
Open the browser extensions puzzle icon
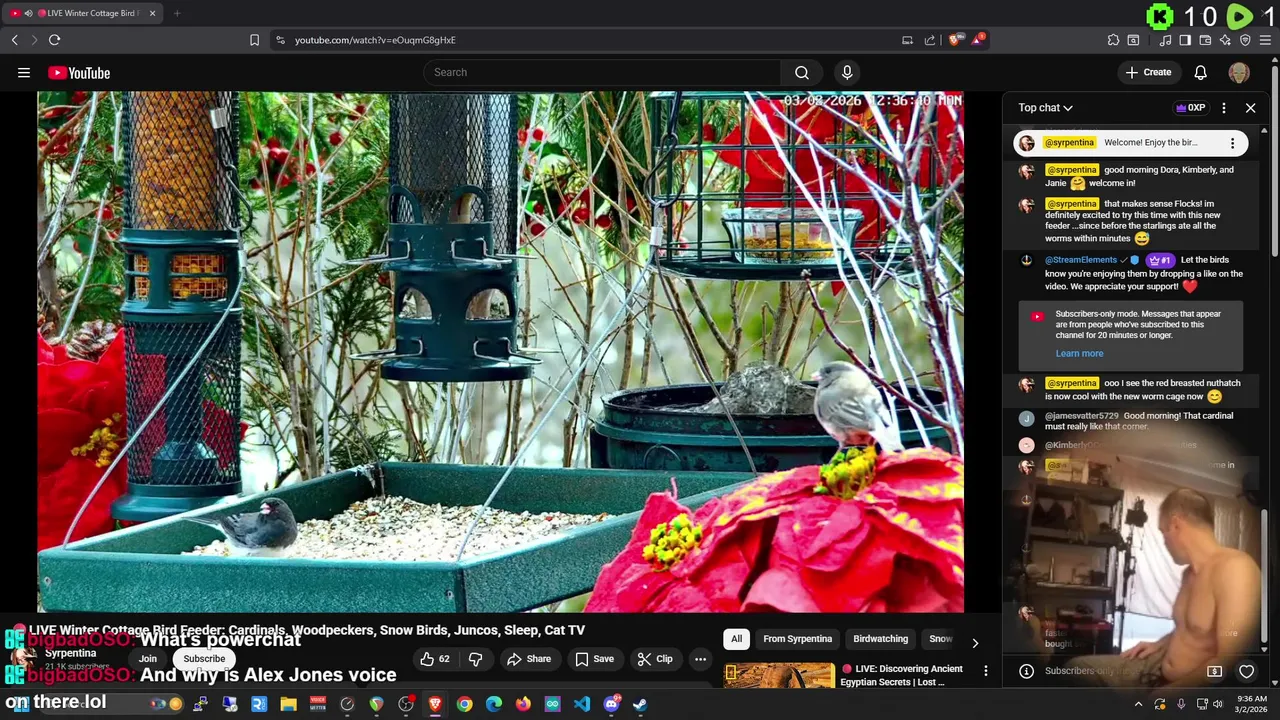[x=1113, y=40]
